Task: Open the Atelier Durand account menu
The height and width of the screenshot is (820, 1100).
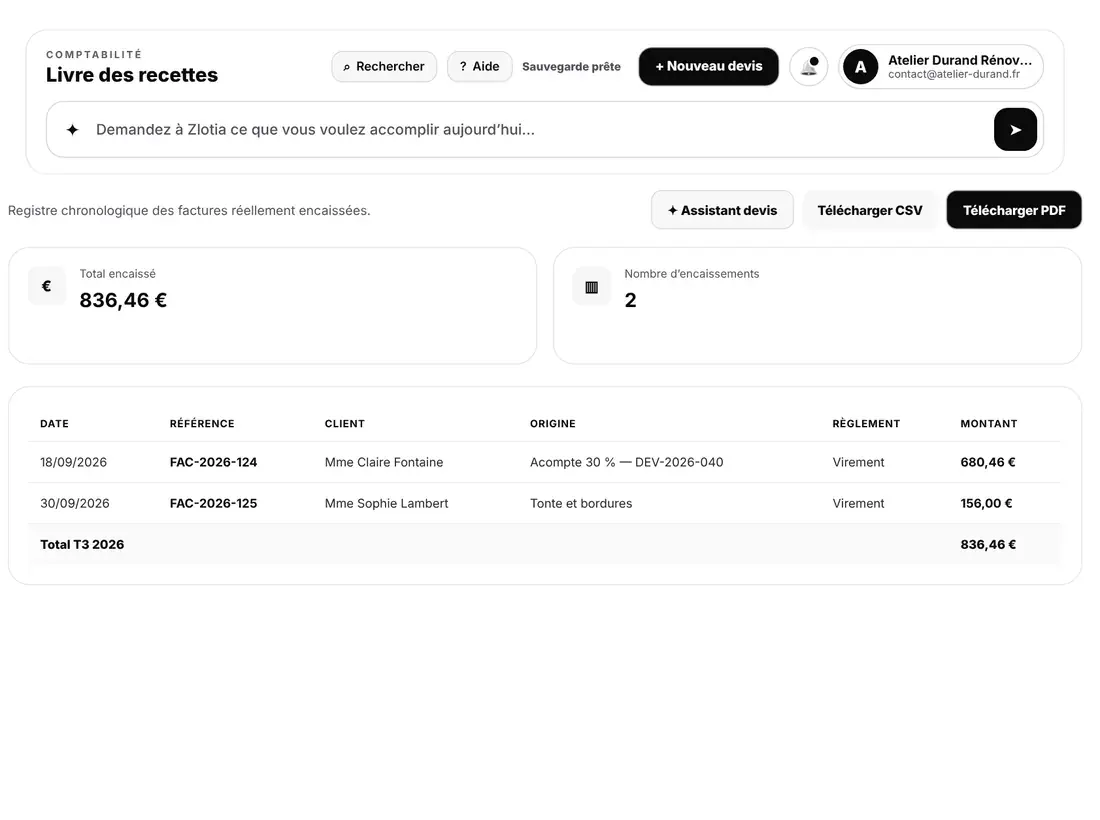Action: (x=941, y=67)
